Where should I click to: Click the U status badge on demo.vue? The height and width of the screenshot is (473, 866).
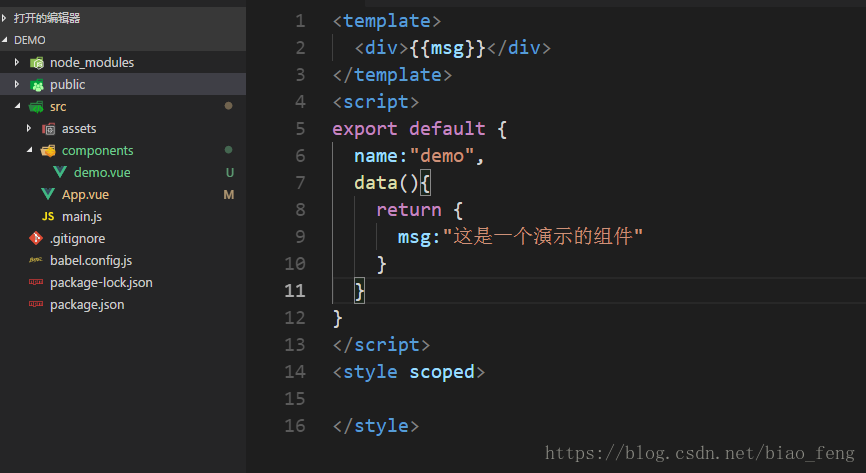coord(230,173)
